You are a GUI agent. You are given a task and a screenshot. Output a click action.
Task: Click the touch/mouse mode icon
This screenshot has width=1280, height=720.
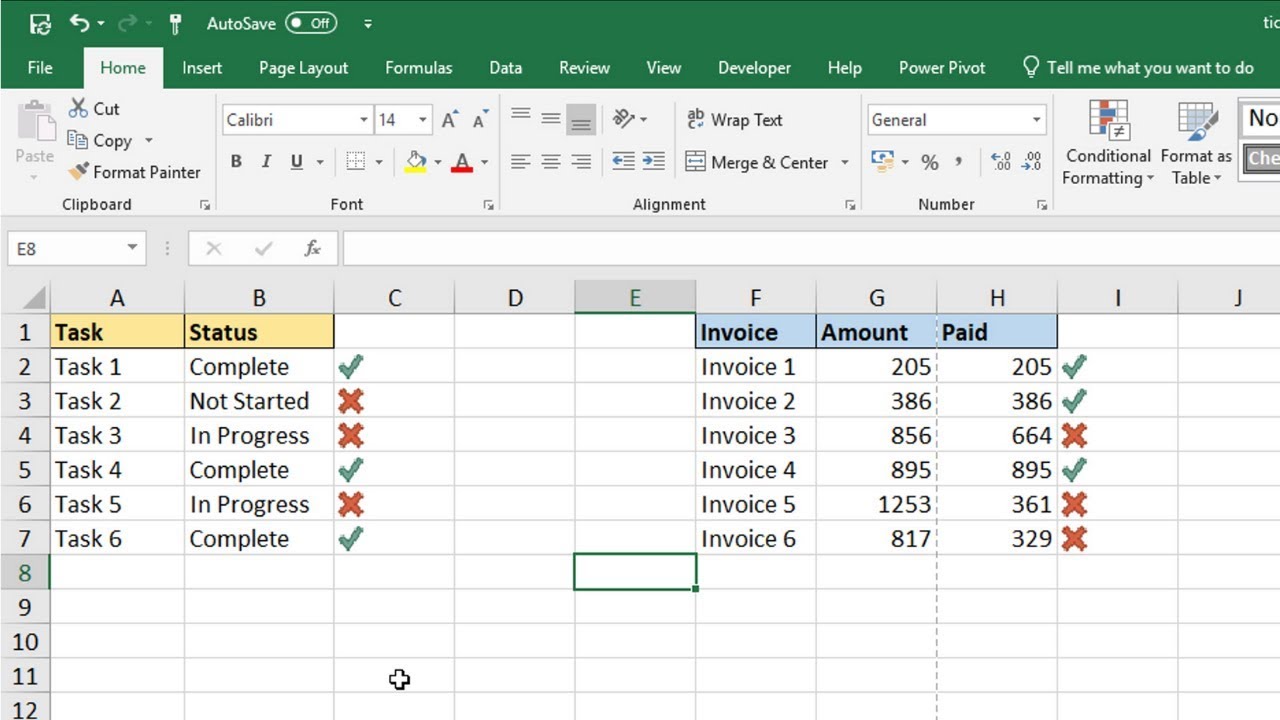176,23
